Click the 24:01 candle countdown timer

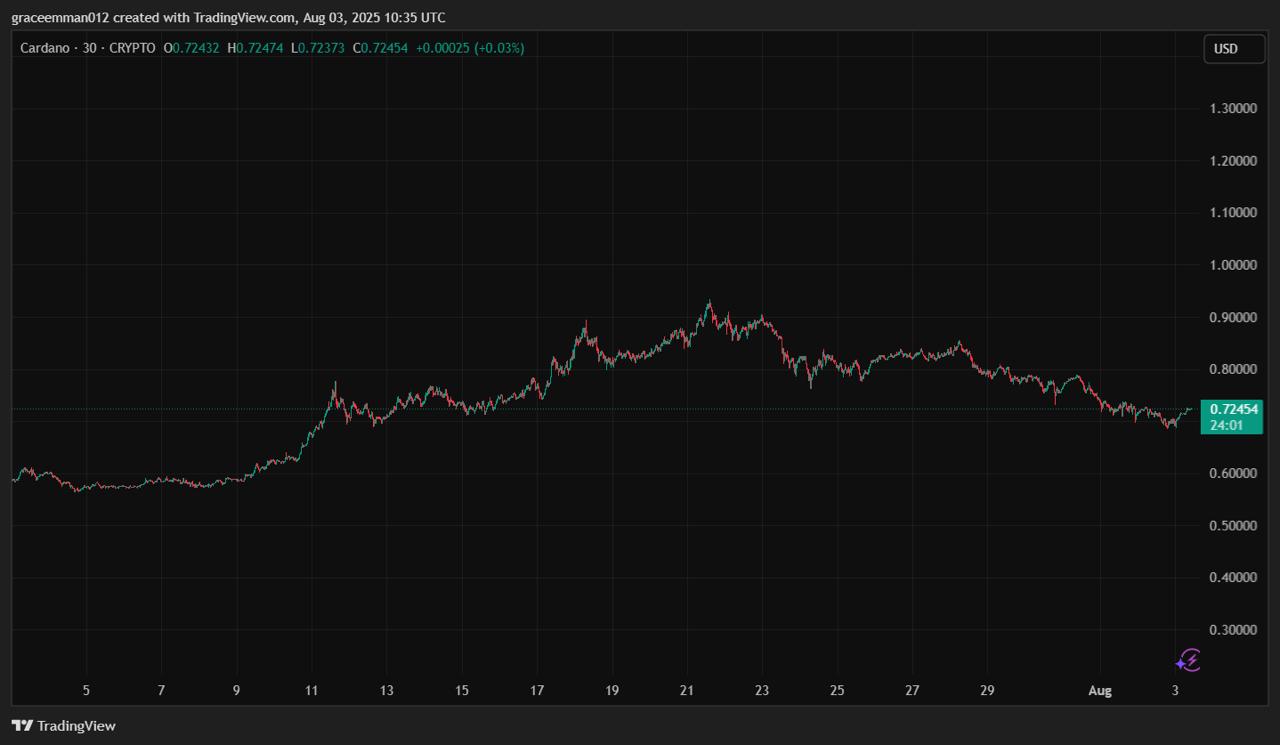(1227, 425)
